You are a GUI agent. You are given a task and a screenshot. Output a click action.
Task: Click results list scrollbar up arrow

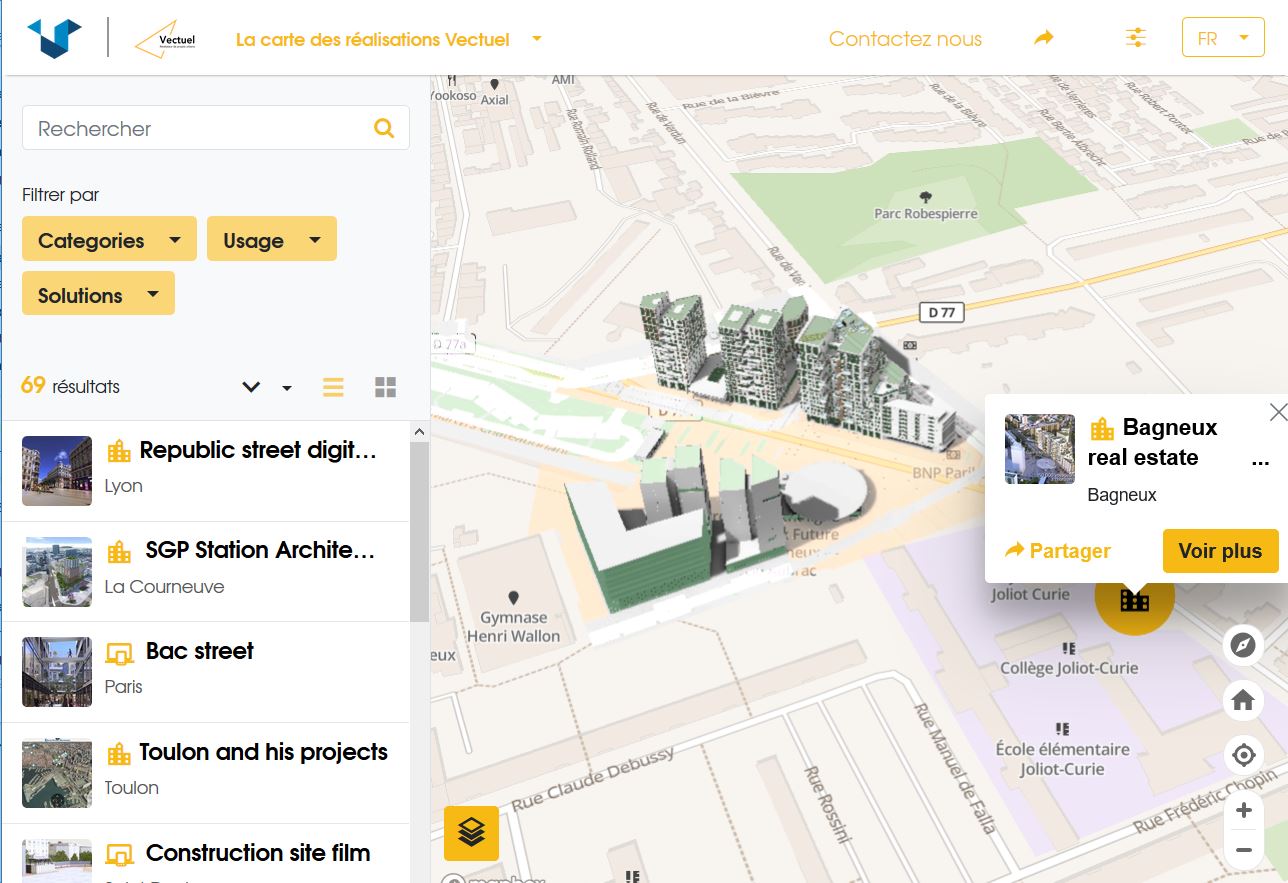(419, 432)
